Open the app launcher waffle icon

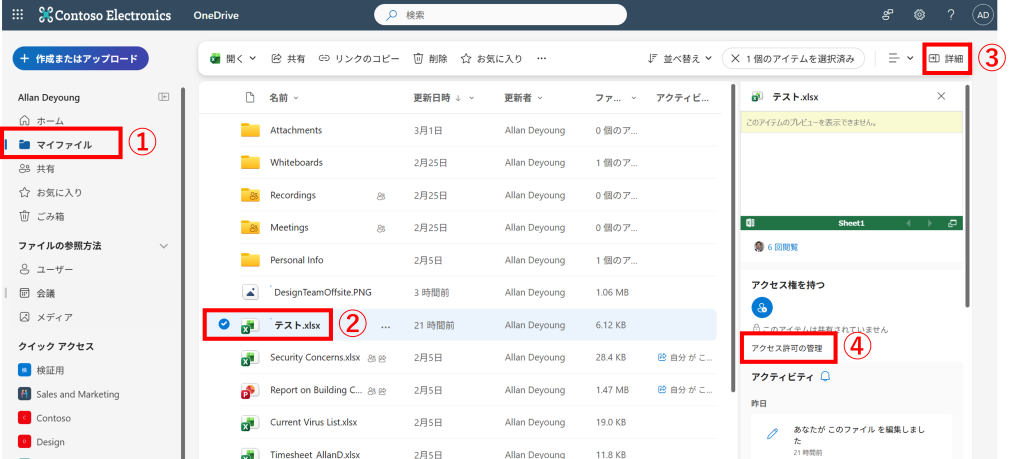pyautogui.click(x=18, y=15)
